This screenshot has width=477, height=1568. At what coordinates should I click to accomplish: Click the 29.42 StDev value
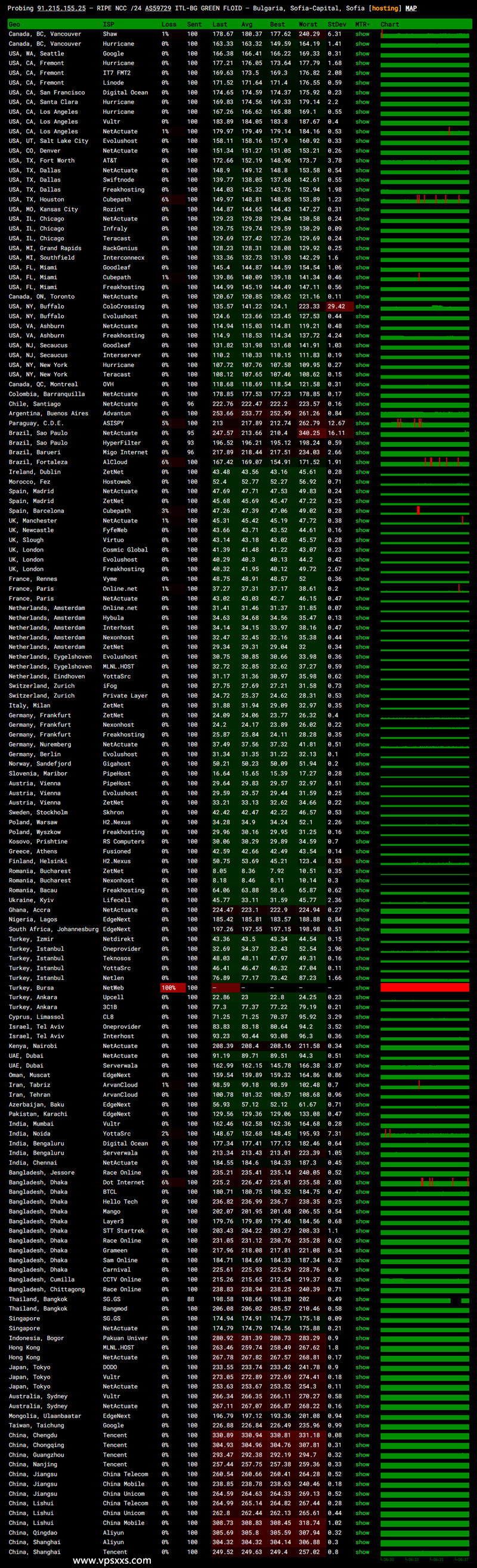(x=336, y=307)
